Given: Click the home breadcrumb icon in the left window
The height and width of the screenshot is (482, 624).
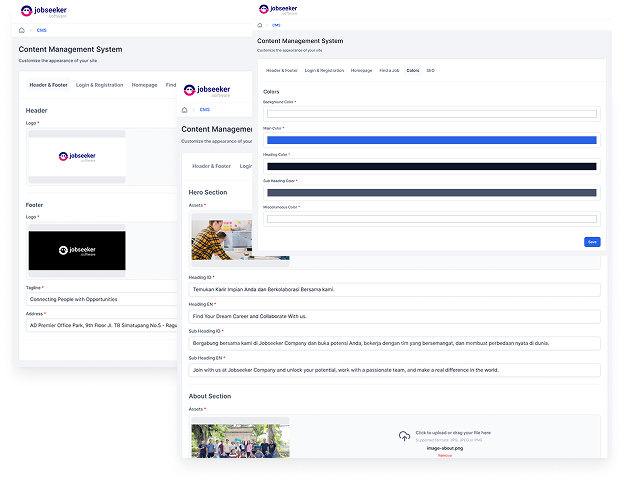Looking at the screenshot, I should 22,30.
